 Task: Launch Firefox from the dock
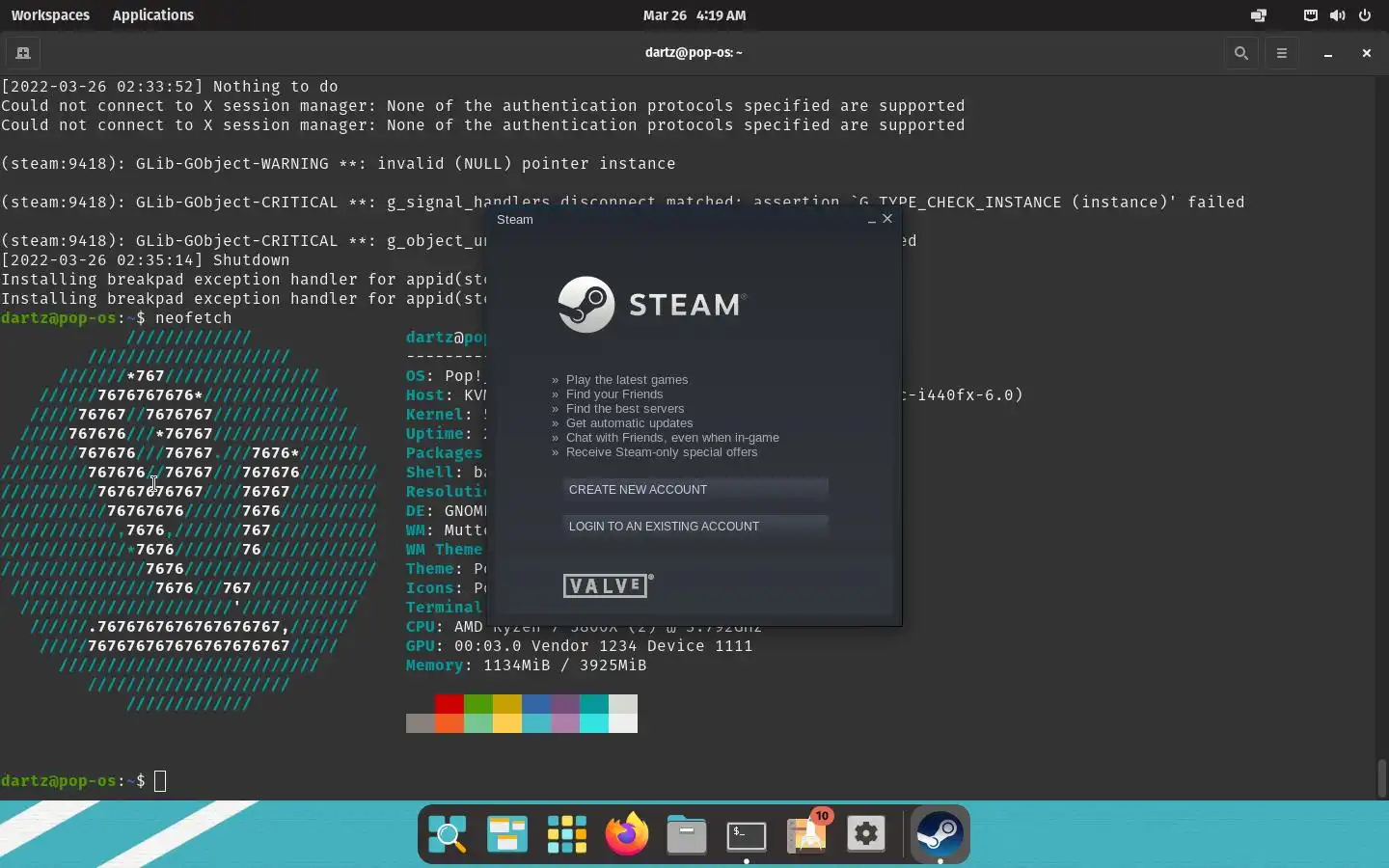click(627, 834)
